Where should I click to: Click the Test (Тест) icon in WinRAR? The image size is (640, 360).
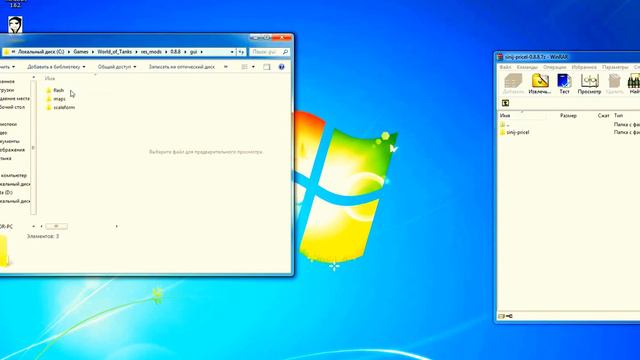pos(564,81)
